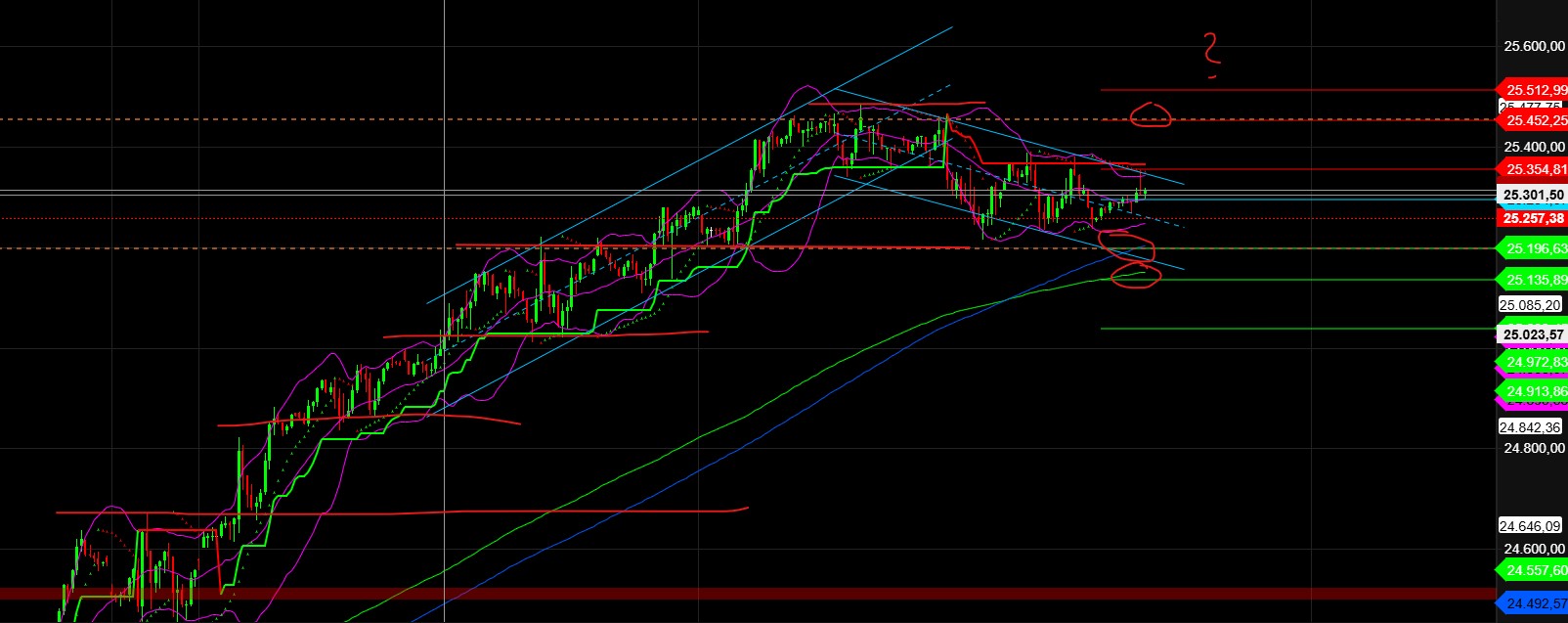The height and width of the screenshot is (623, 1568).
Task: Select the green 24.972,83 price tag
Action: coord(1535,362)
